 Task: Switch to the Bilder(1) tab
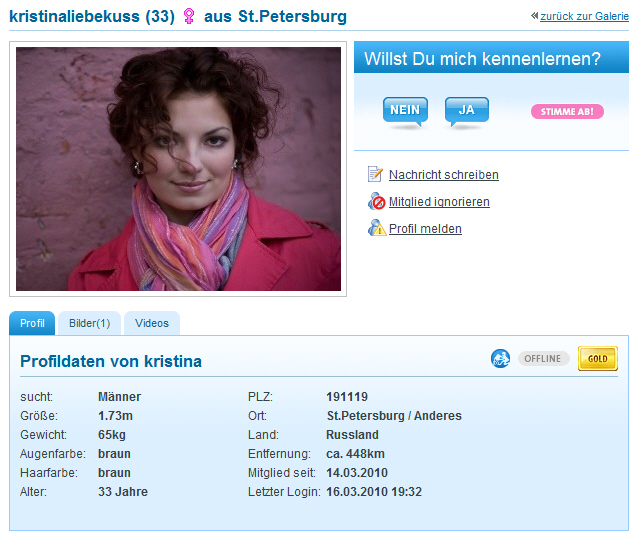90,323
